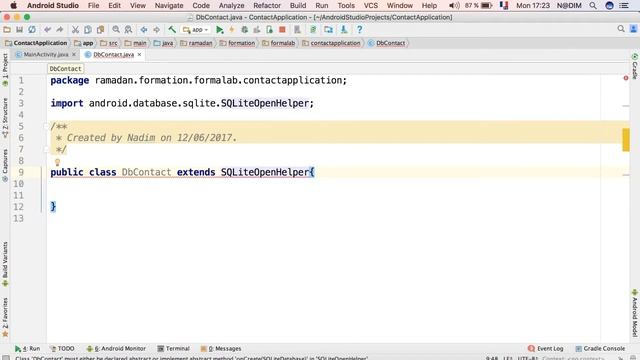Viewport: 640px width, 360px height.
Task: Click the ContactApplication breadcrumb
Action: [36, 43]
